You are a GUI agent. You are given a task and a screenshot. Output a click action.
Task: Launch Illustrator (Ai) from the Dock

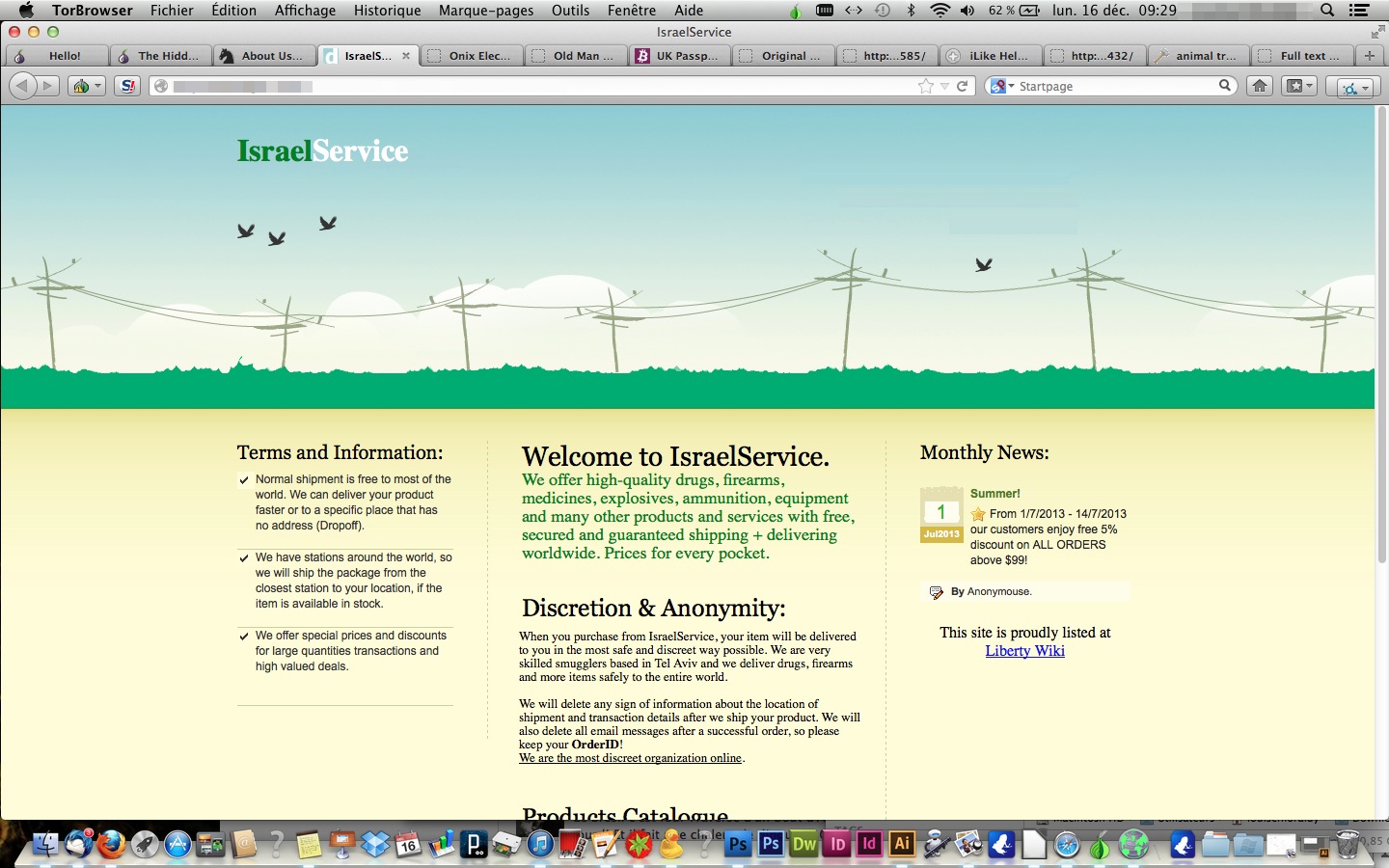click(902, 844)
